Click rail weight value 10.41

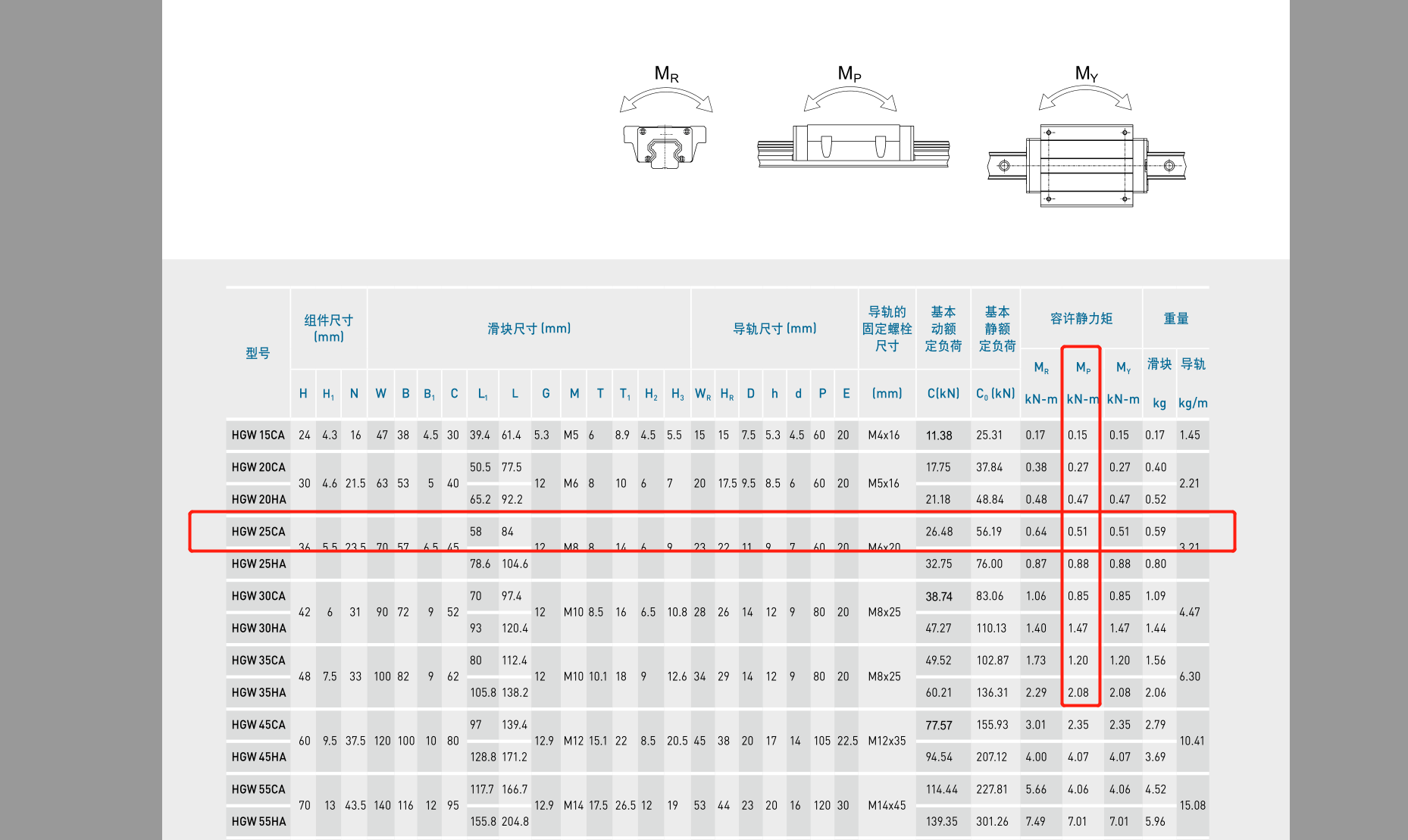point(1192,741)
